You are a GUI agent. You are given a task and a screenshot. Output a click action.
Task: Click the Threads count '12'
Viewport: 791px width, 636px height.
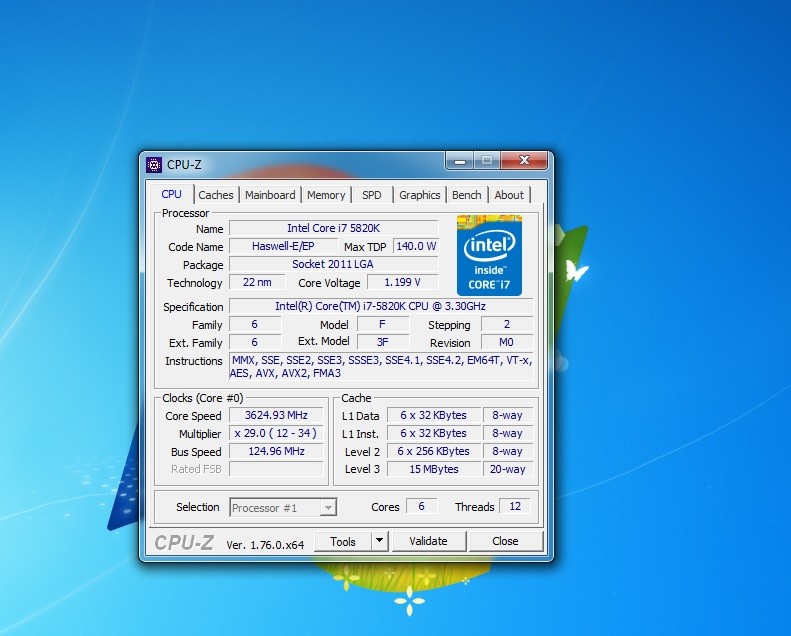click(515, 506)
